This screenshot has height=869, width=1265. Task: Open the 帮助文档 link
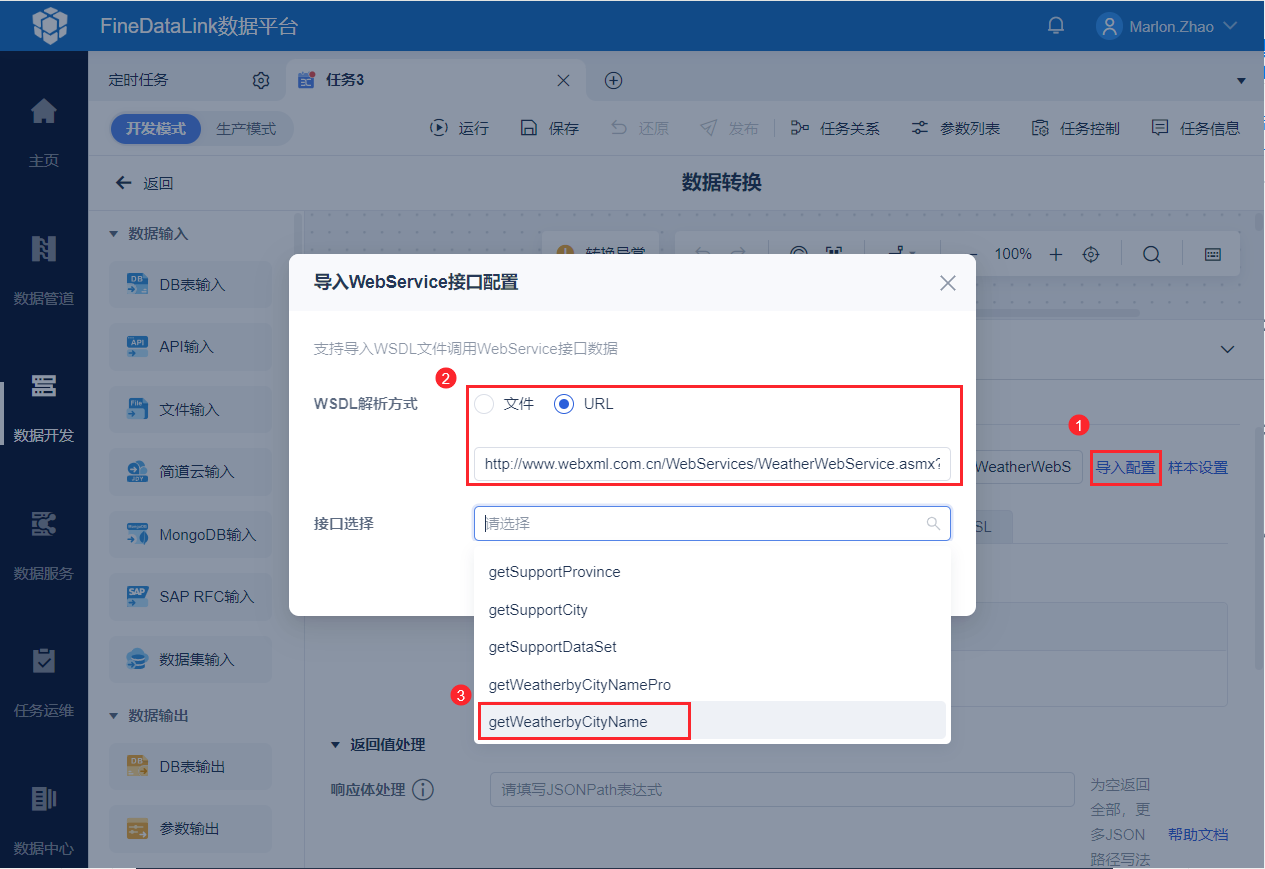(x=1198, y=834)
